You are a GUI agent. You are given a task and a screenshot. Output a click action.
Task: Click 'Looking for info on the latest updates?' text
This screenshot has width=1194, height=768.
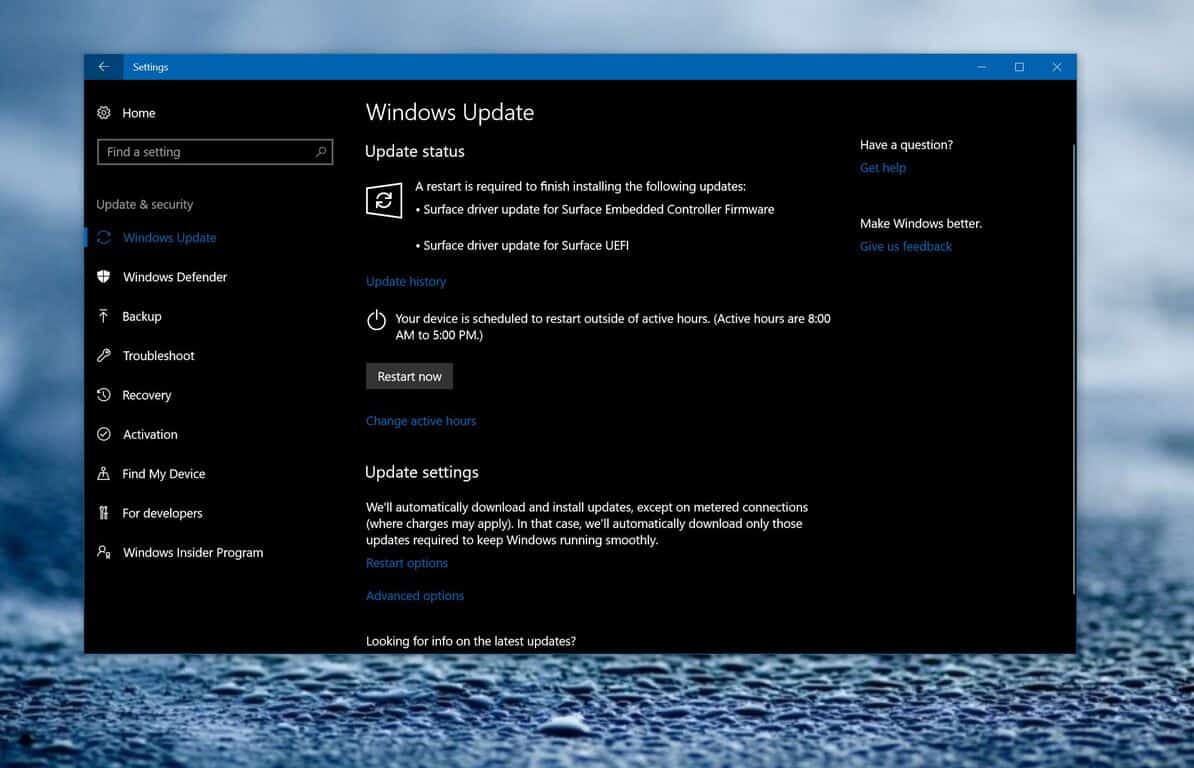[471, 641]
